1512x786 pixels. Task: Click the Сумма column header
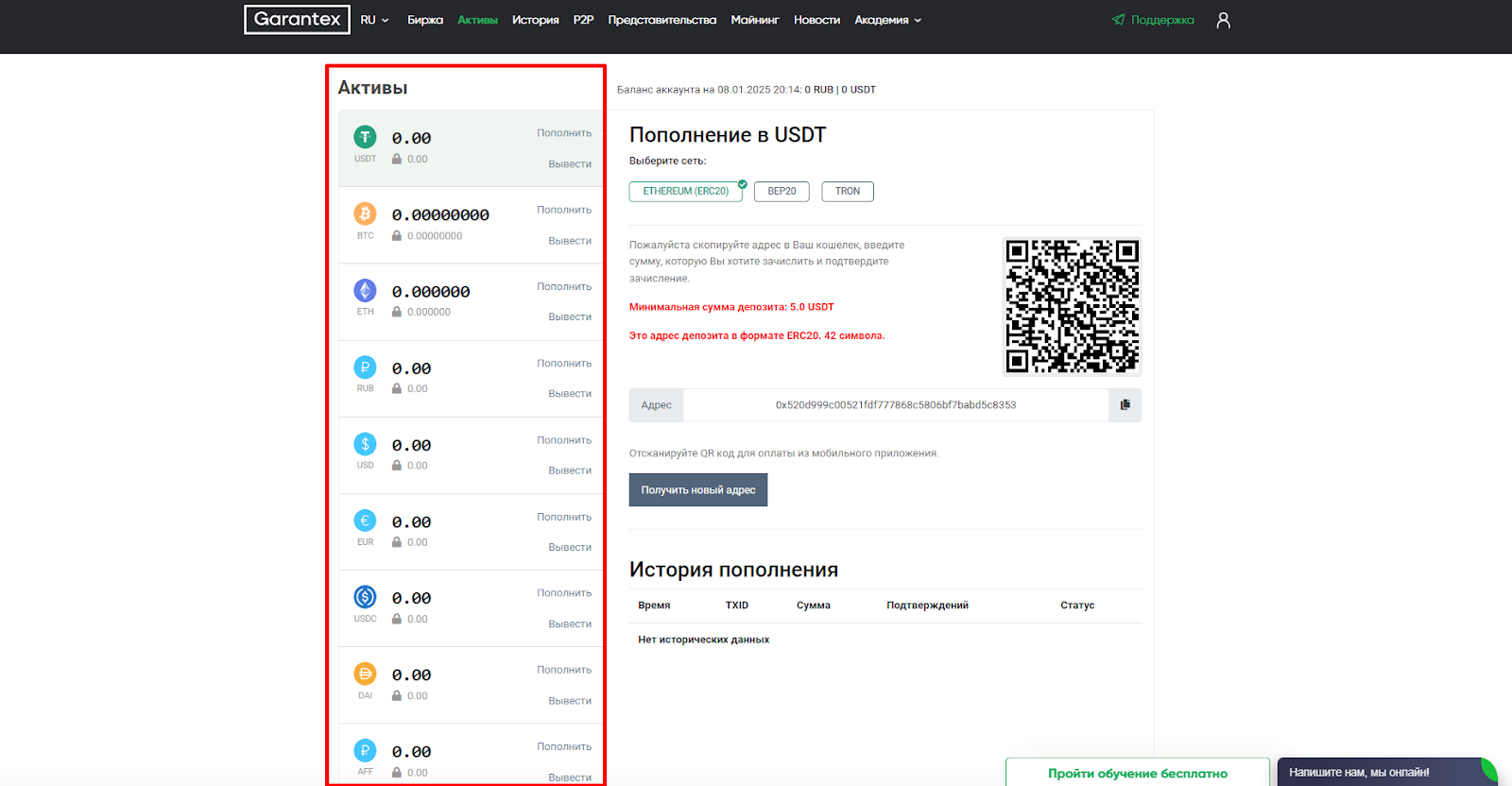(x=814, y=606)
